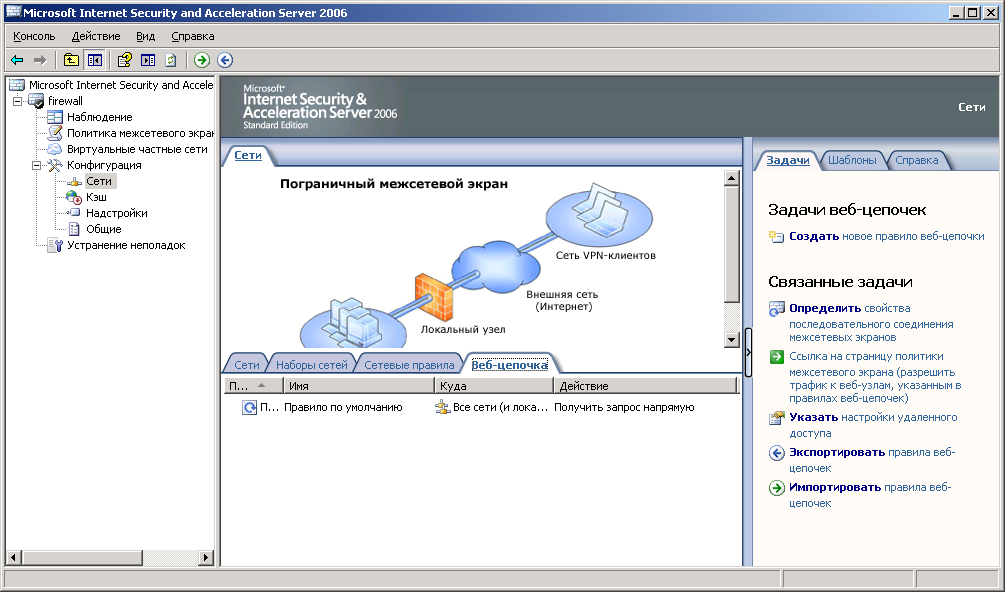Click Создать новое правило веб-цепочки link
The image size is (1005, 592).
[x=886, y=236]
